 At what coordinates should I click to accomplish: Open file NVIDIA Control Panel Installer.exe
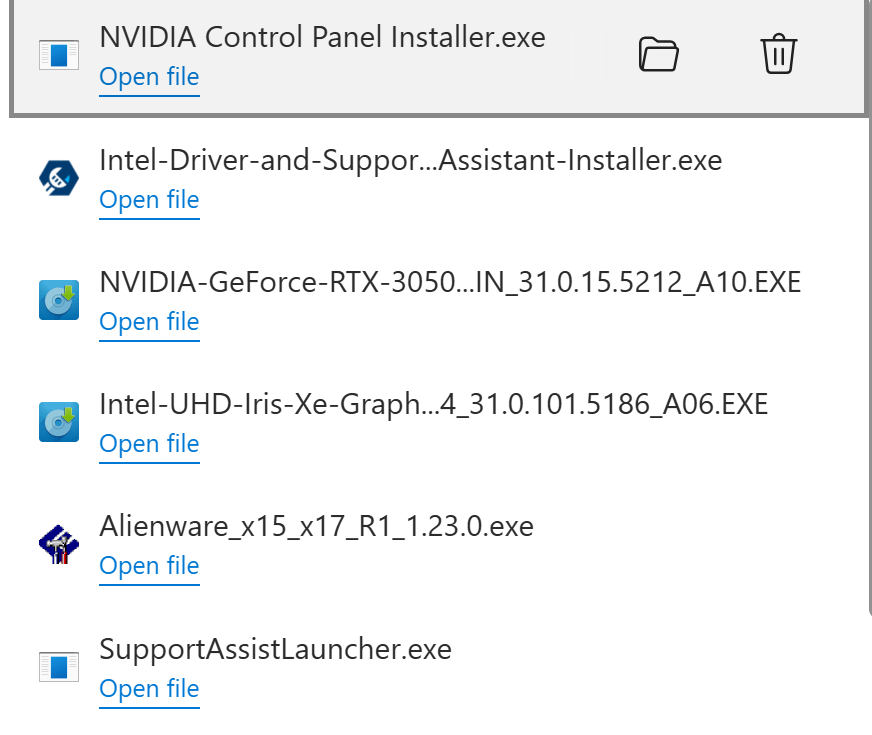(x=150, y=77)
